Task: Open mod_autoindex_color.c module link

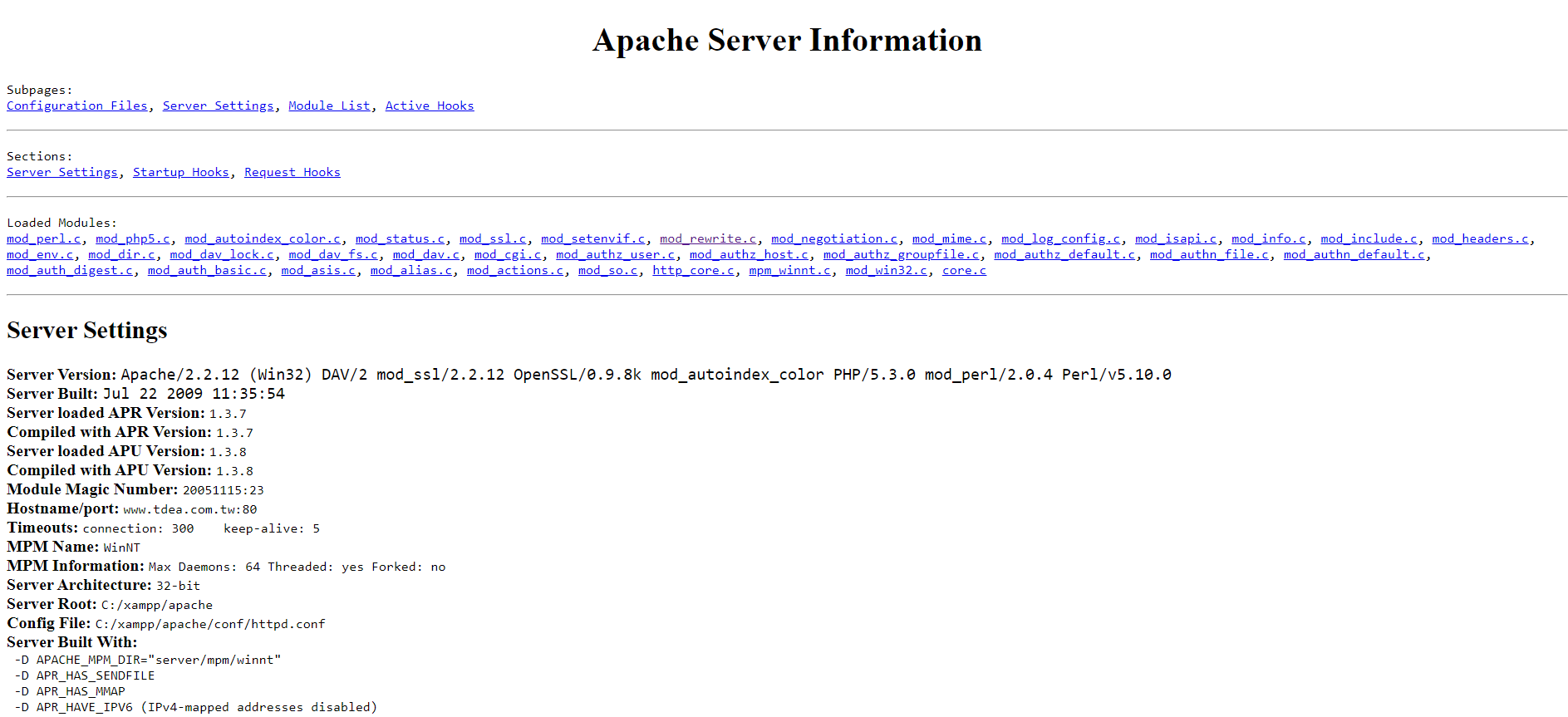Action: tap(263, 238)
